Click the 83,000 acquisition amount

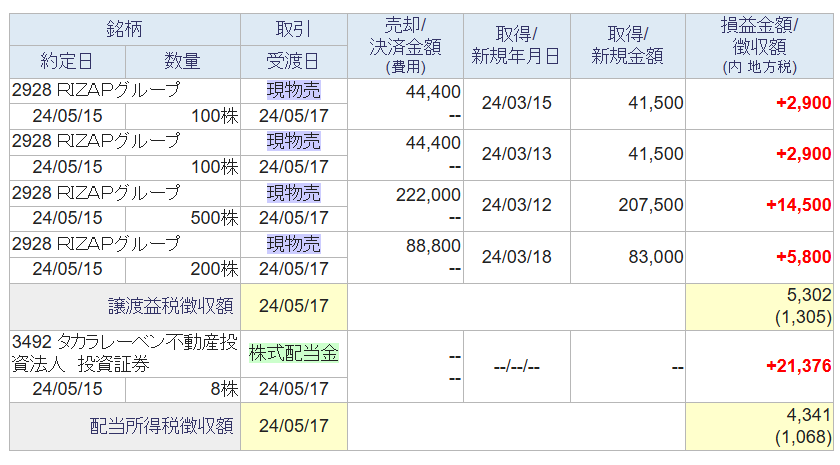click(x=656, y=257)
